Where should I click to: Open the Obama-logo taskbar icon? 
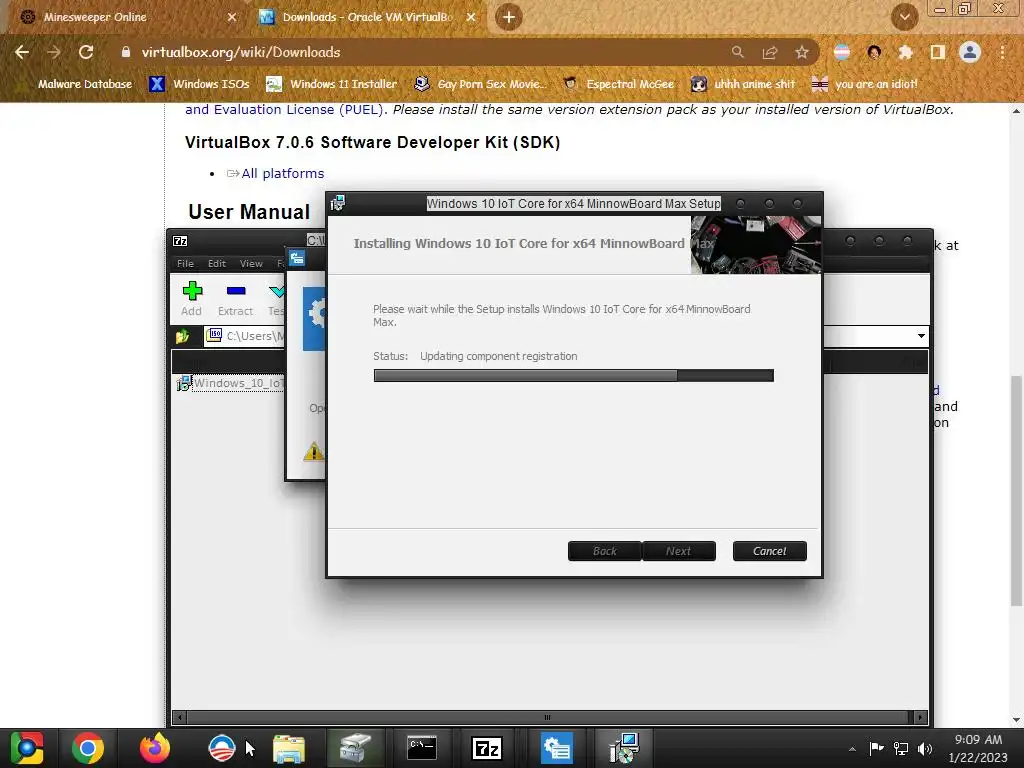(221, 748)
